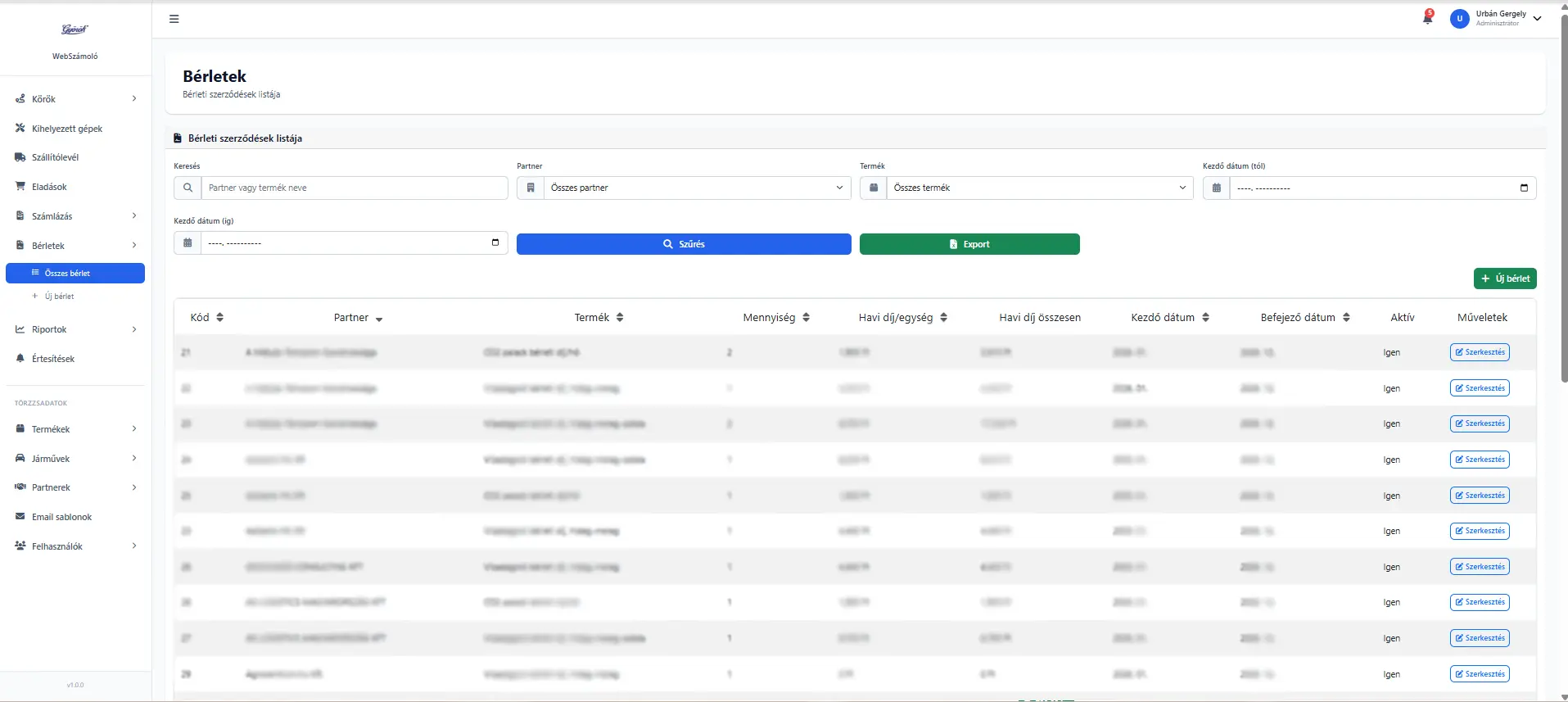Click the Új bérlet button

pos(1504,279)
